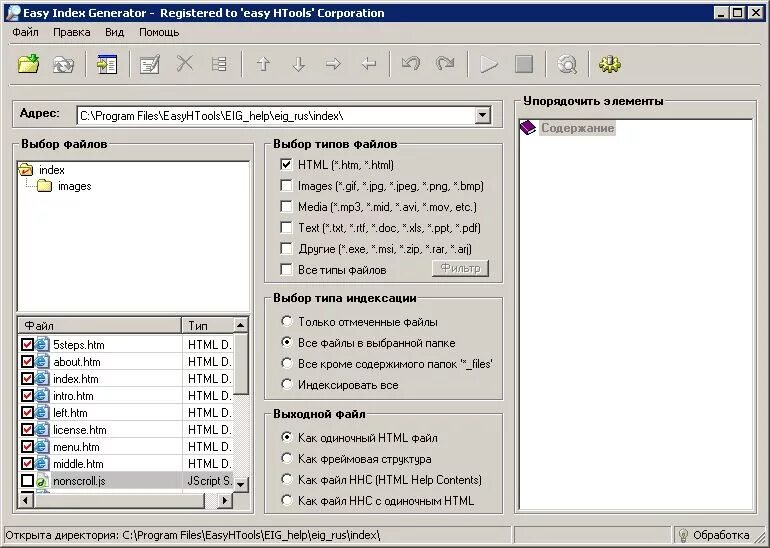Open the Правка menu
This screenshot has width=770, height=548.
coord(72,32)
